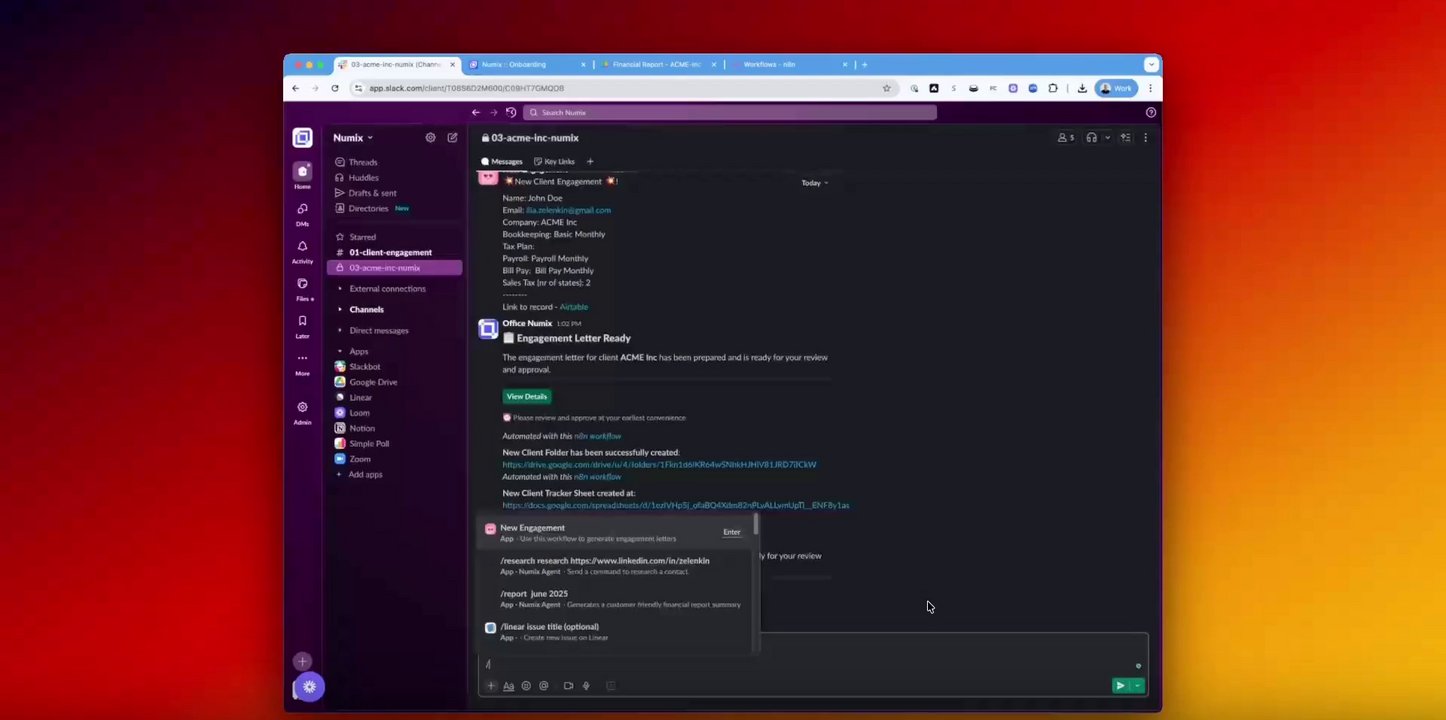
Task: Open the Later bookmarks view
Action: 302,325
